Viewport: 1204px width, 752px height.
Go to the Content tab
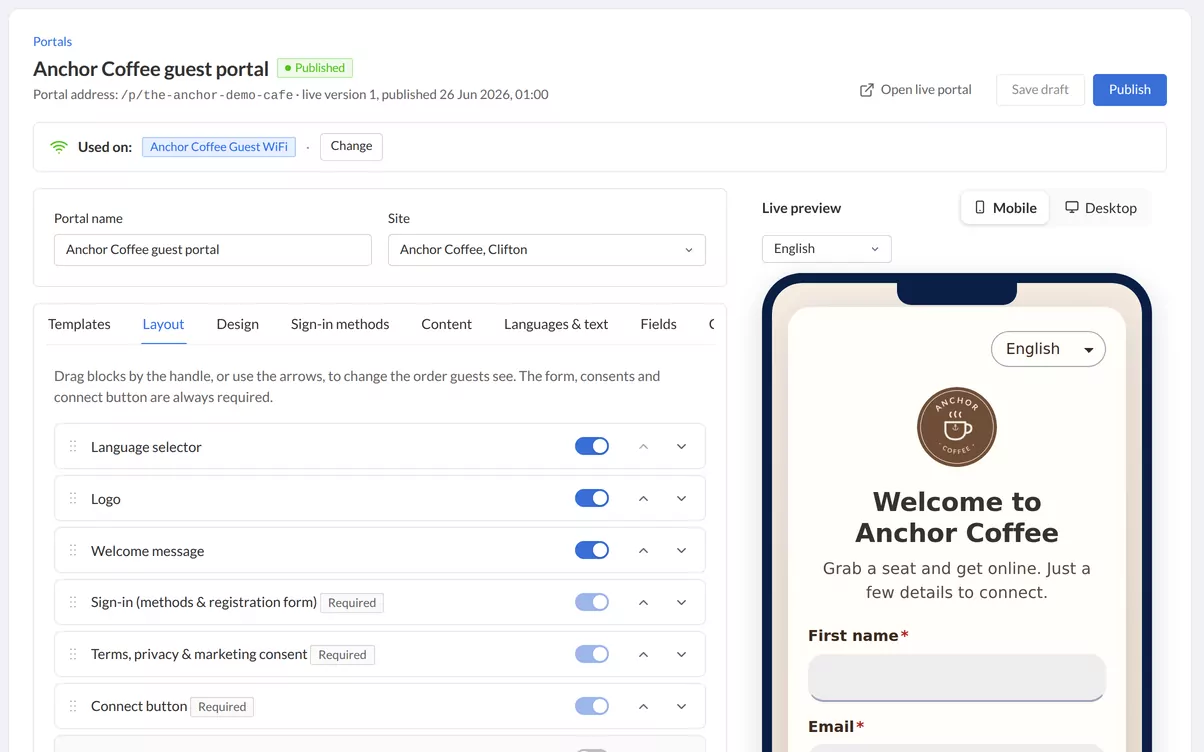tap(446, 324)
